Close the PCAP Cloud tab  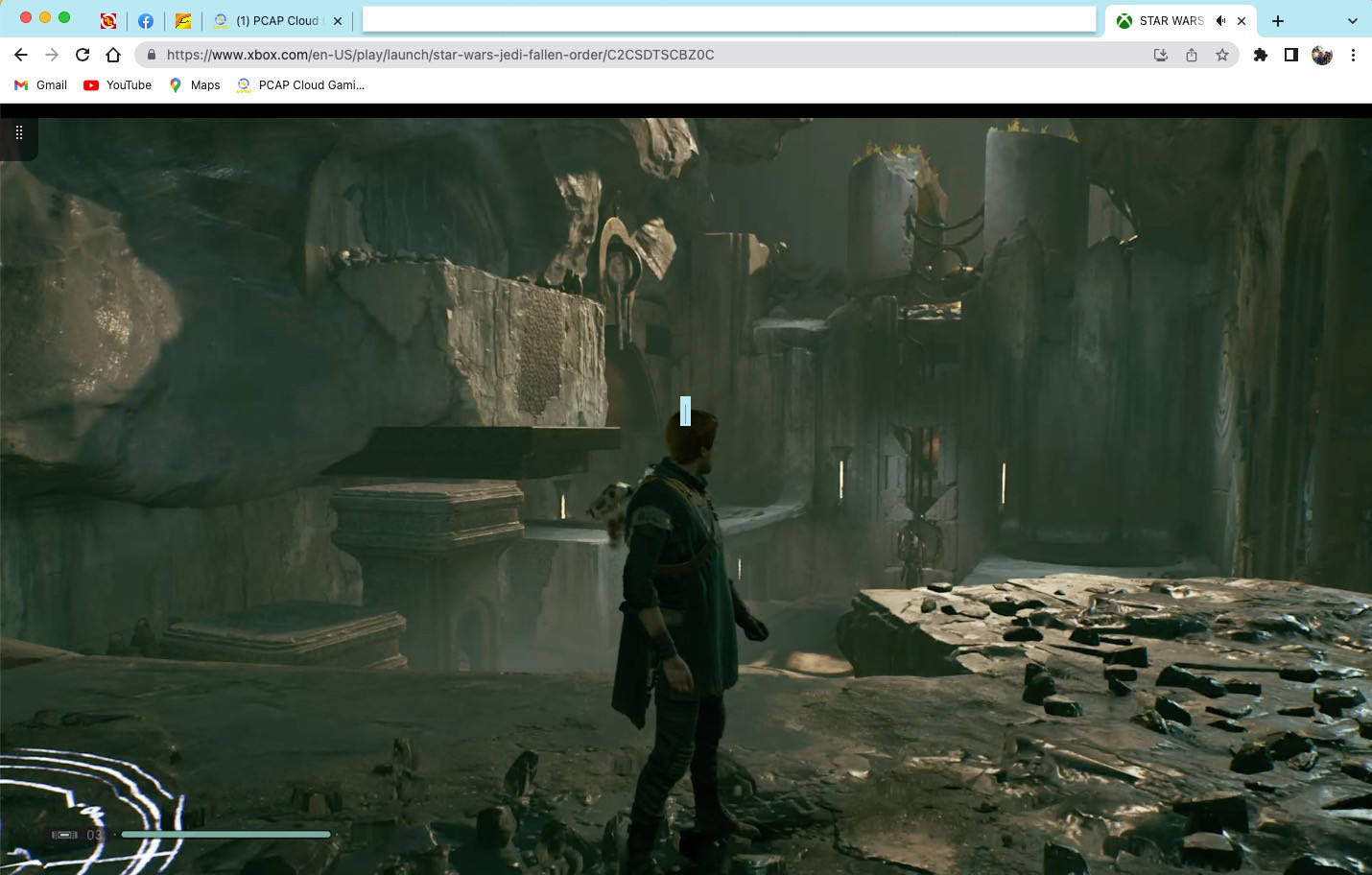click(338, 20)
